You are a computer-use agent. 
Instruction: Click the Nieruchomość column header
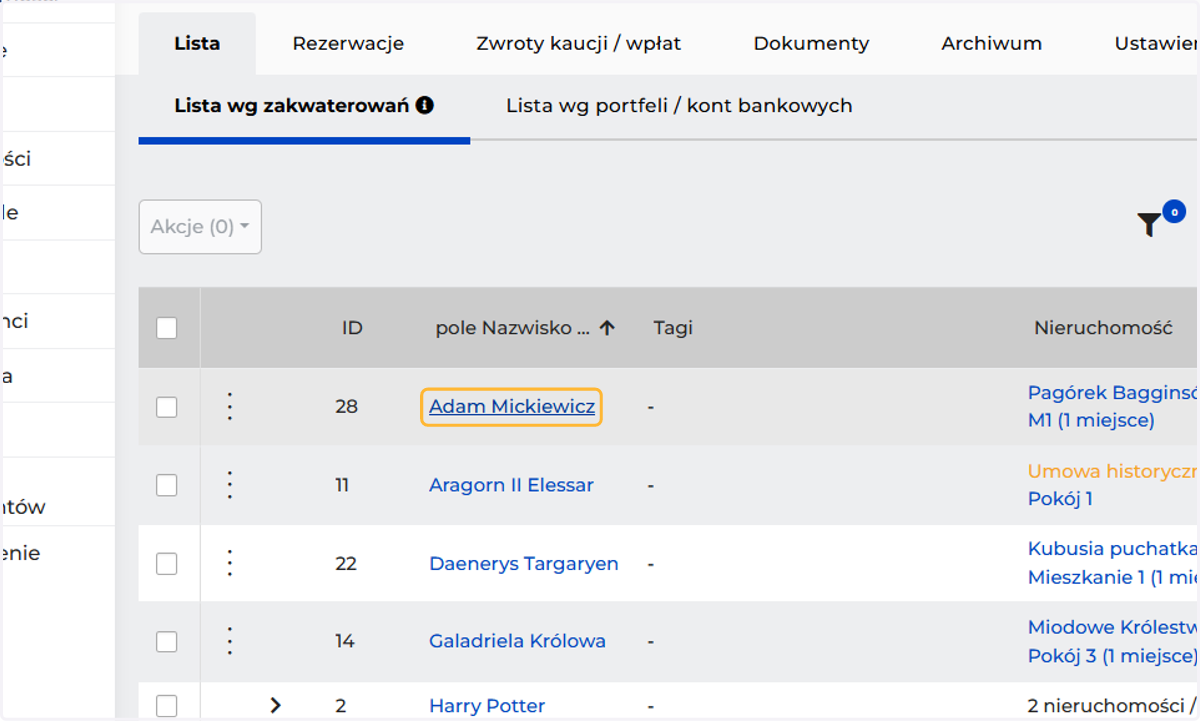1103,328
